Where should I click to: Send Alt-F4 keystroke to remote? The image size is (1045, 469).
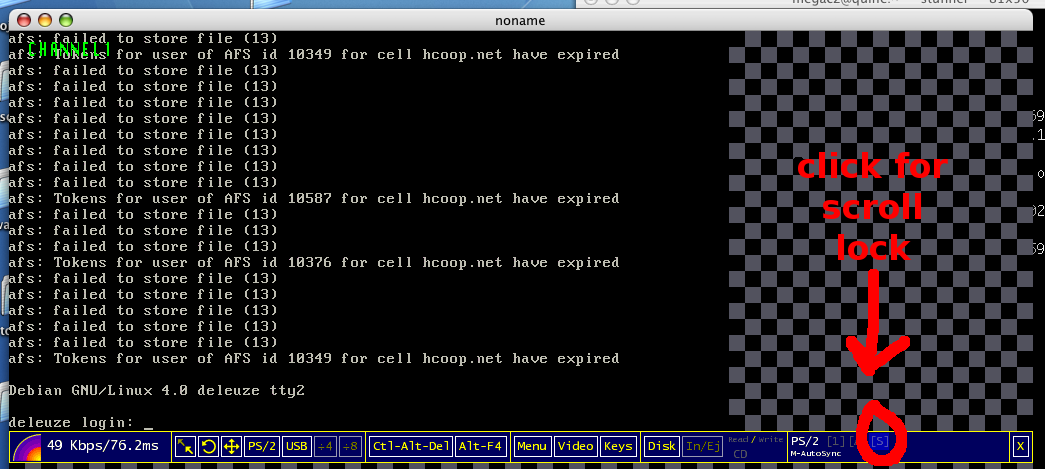pos(481,446)
